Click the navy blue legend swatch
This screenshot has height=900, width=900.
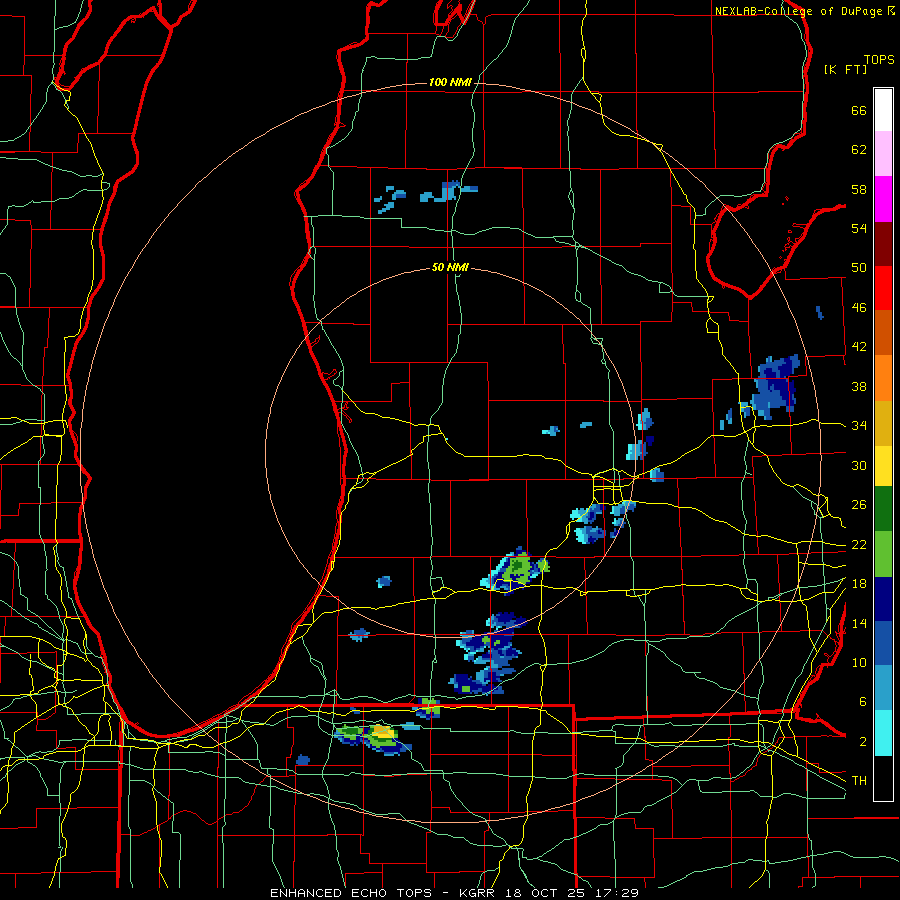click(x=883, y=599)
